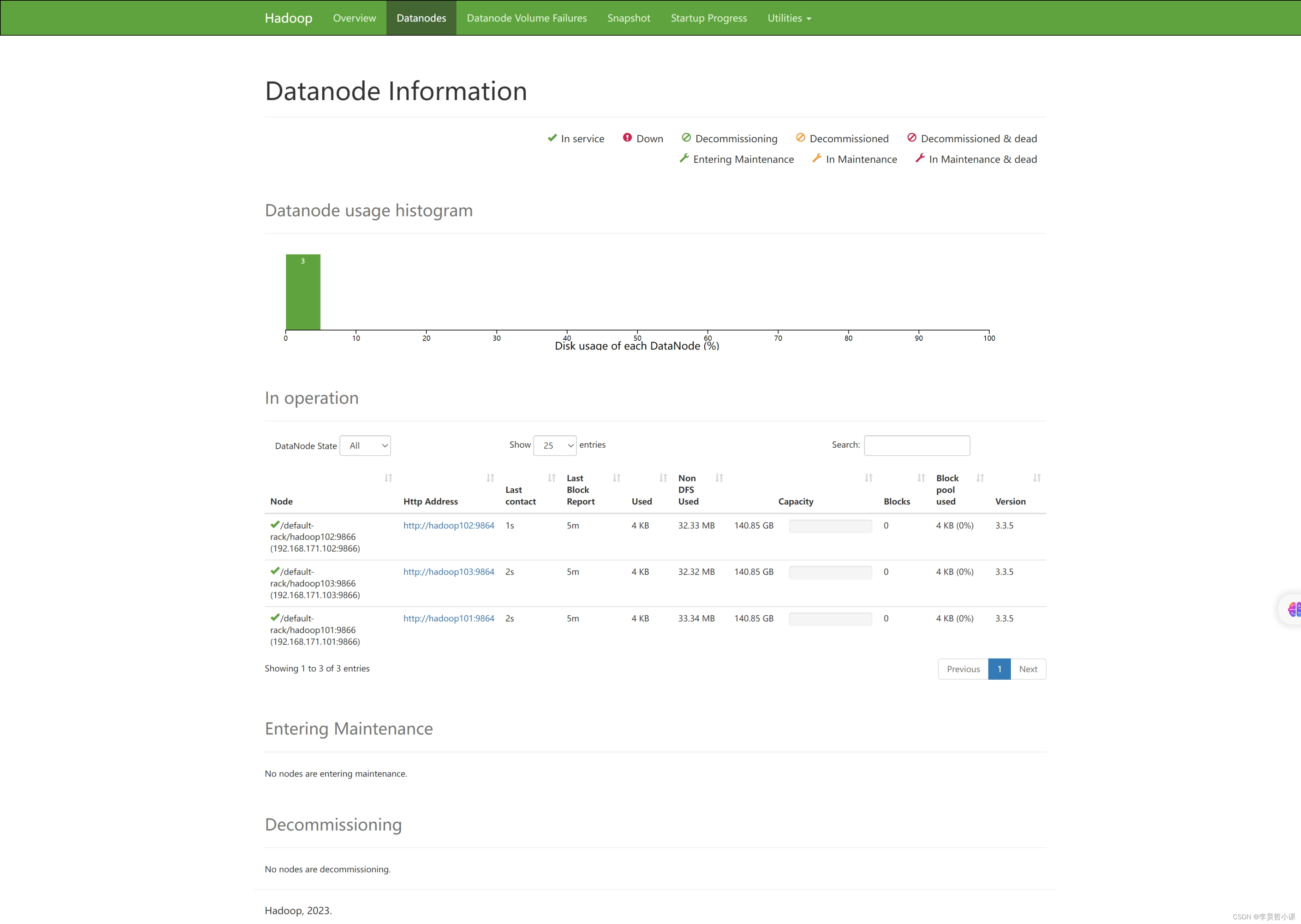Screen dimensions: 1301x924
Task: Click the Version column header
Action: tap(1010, 501)
